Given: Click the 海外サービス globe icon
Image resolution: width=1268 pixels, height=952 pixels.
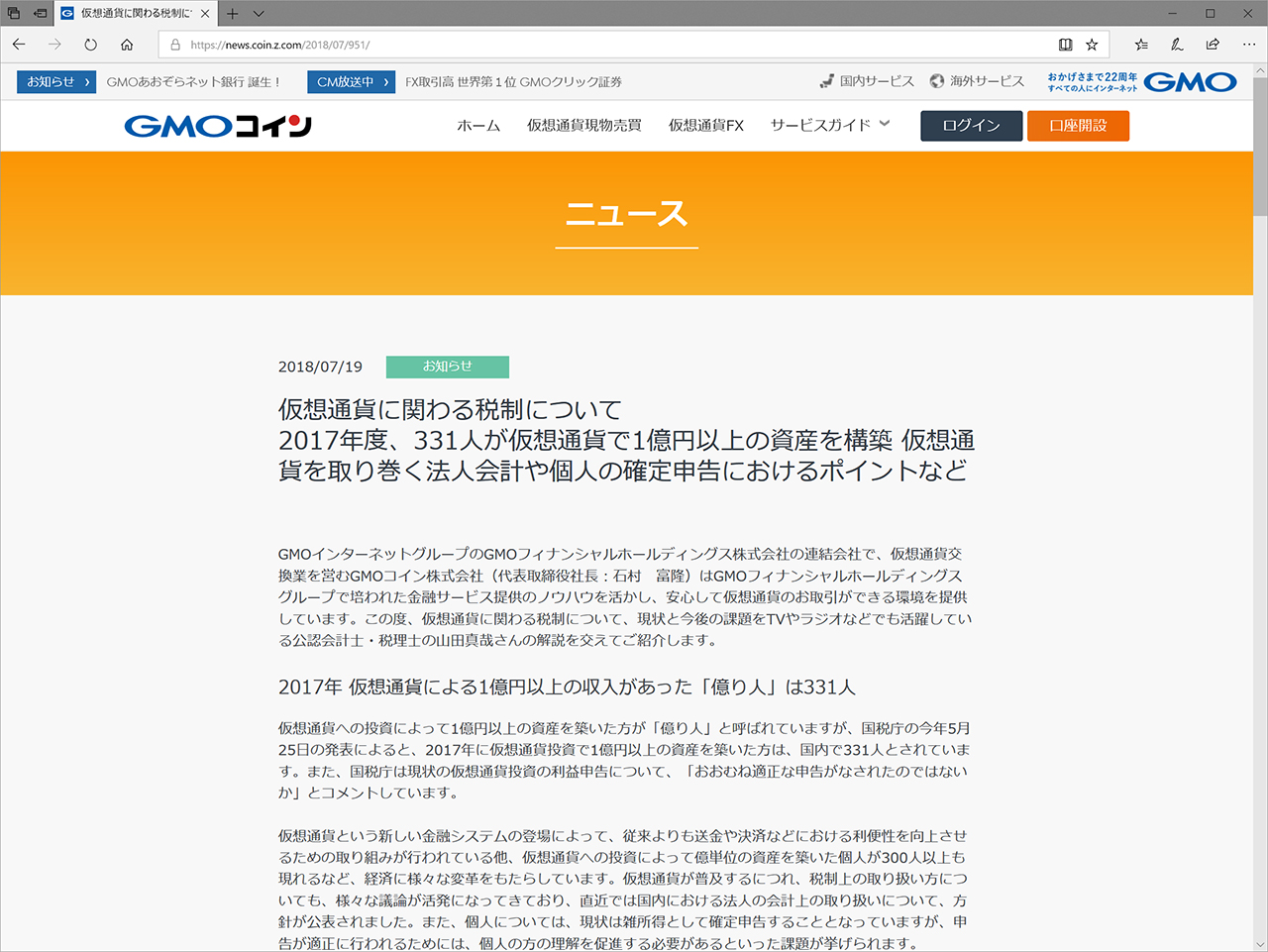Looking at the screenshot, I should (x=937, y=81).
